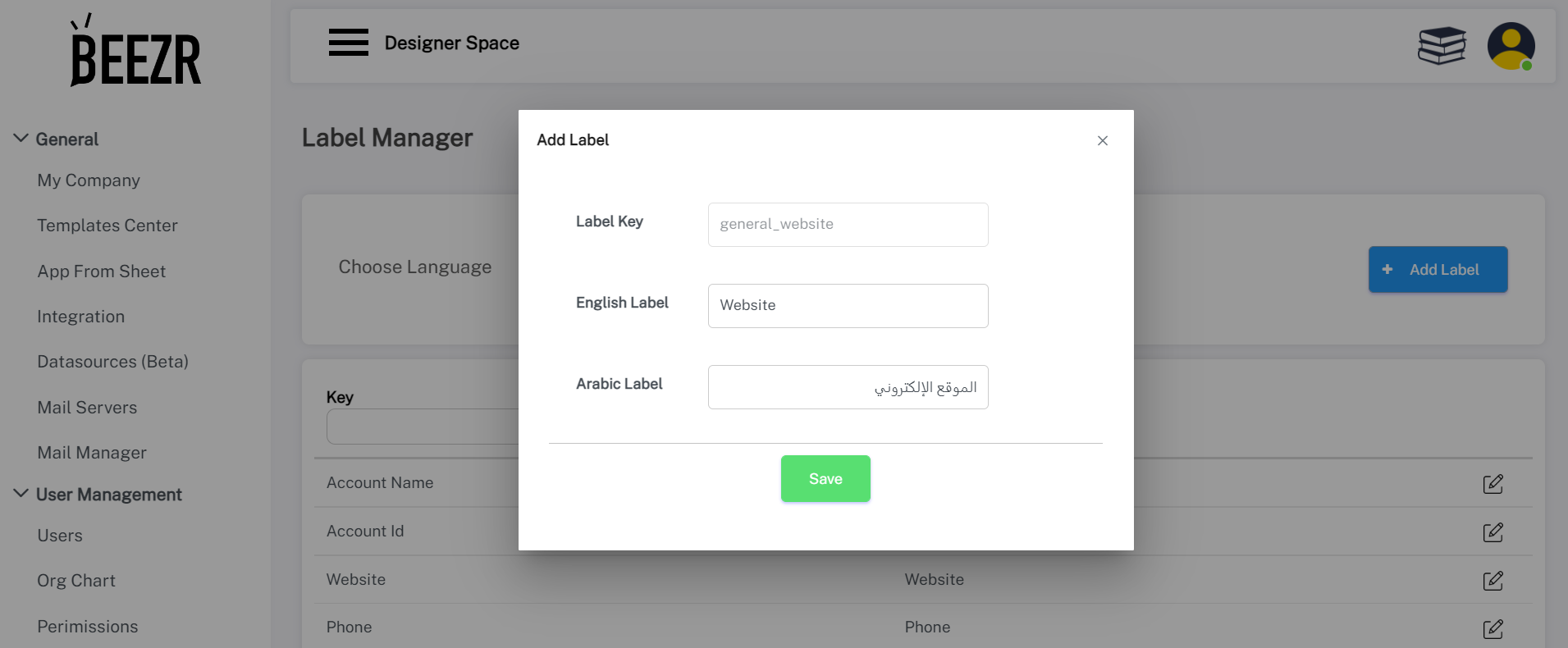Collapse the User Management section

pyautogui.click(x=21, y=494)
